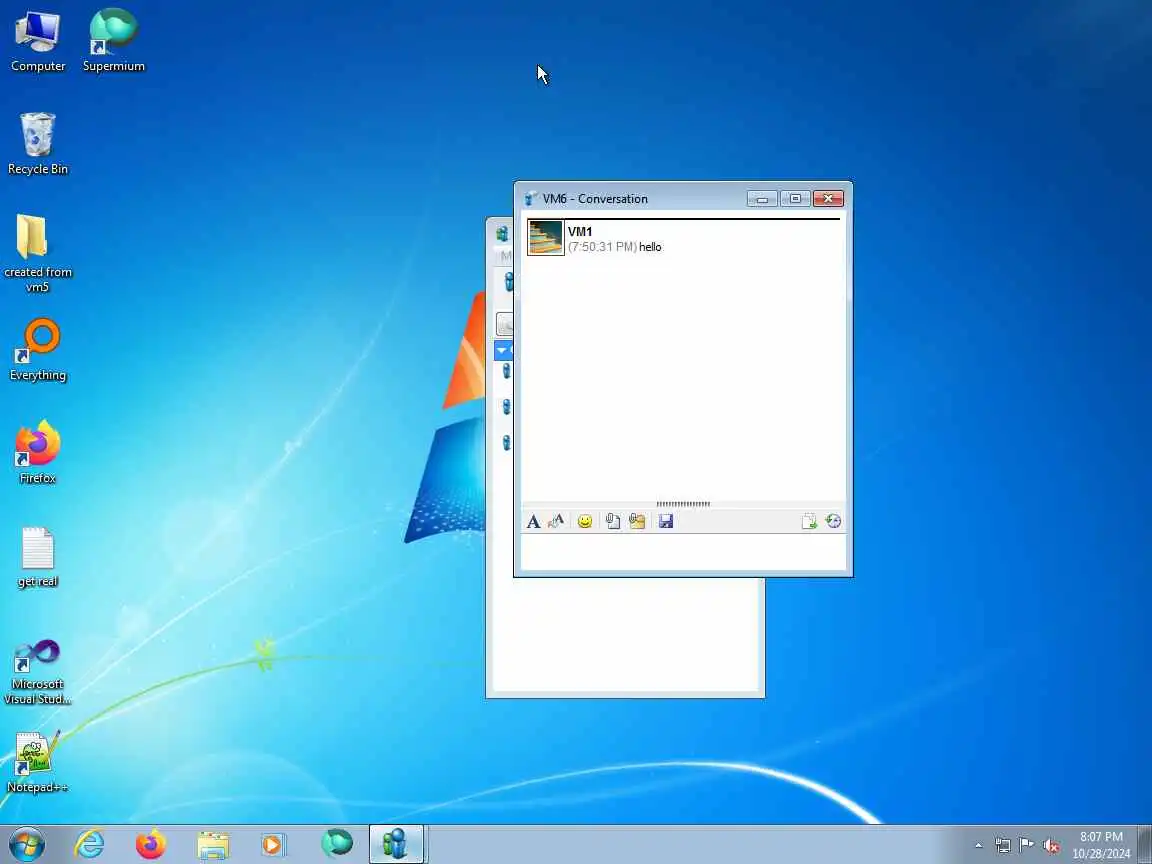The height and width of the screenshot is (864, 1152).
Task: Click the (7:50:31 PM) message timestamp
Action: click(602, 248)
